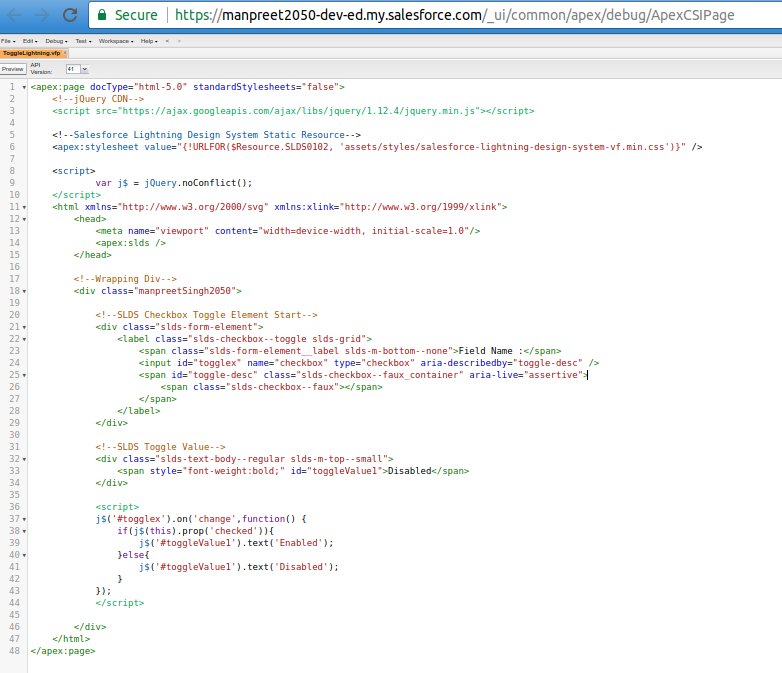Open the Help menu
This screenshot has width=782, height=673.
(148, 41)
